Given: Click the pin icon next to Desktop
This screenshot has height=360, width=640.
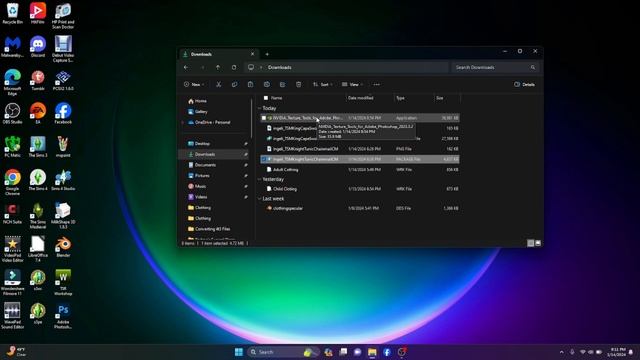Looking at the screenshot, I should (246, 144).
